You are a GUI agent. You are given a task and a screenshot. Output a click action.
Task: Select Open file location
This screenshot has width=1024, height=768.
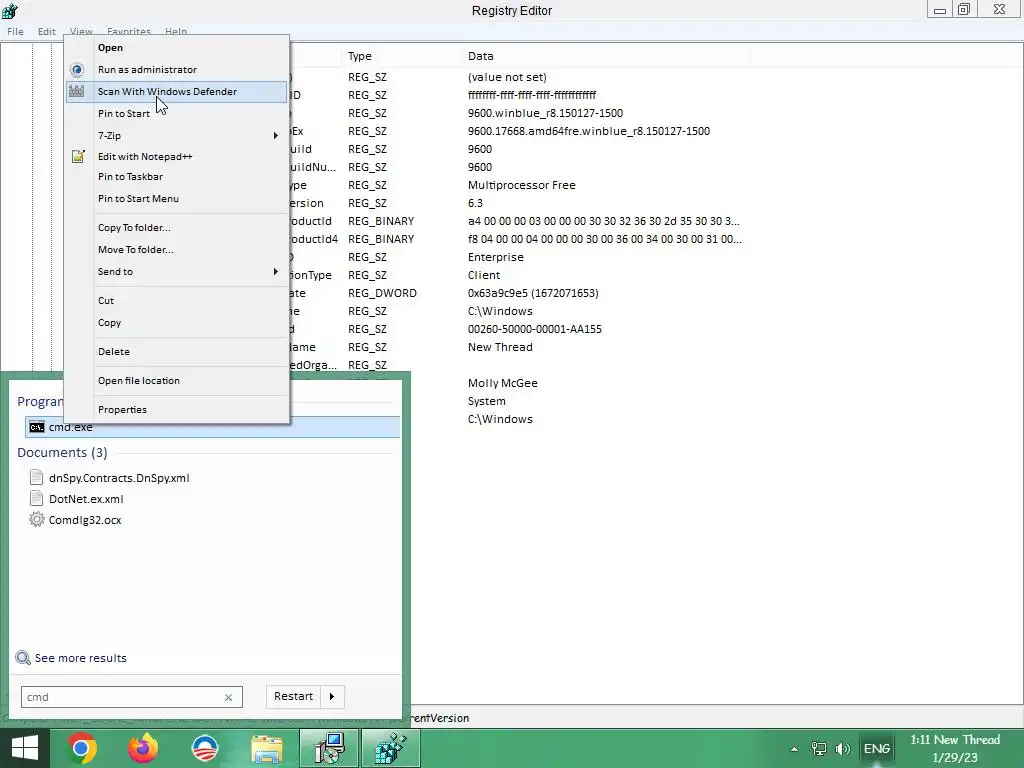138,381
